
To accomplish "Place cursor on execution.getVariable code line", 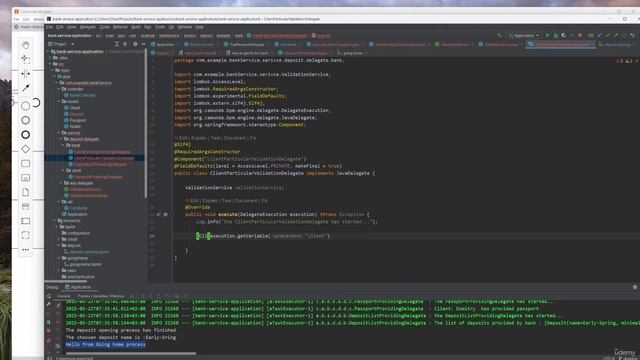I will [263, 236].
